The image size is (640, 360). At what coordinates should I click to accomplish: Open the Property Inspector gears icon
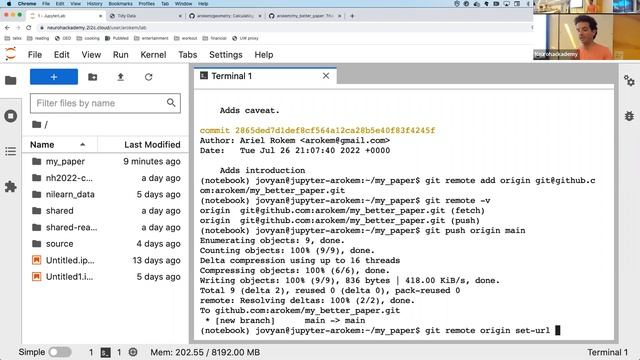pyautogui.click(x=629, y=81)
